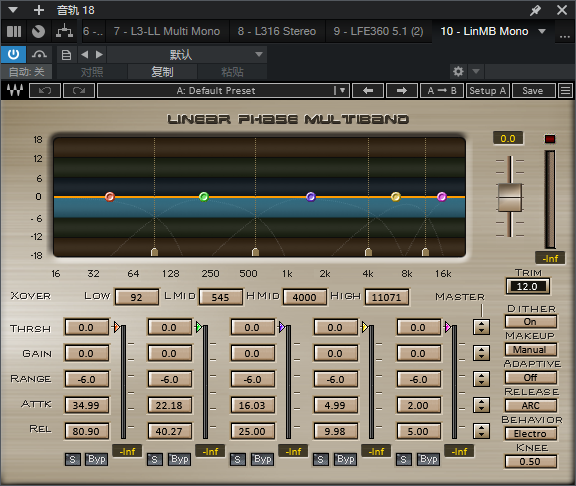Toggle the sidechain icon next to power
Viewport: 576px width, 486px height.
39,55
